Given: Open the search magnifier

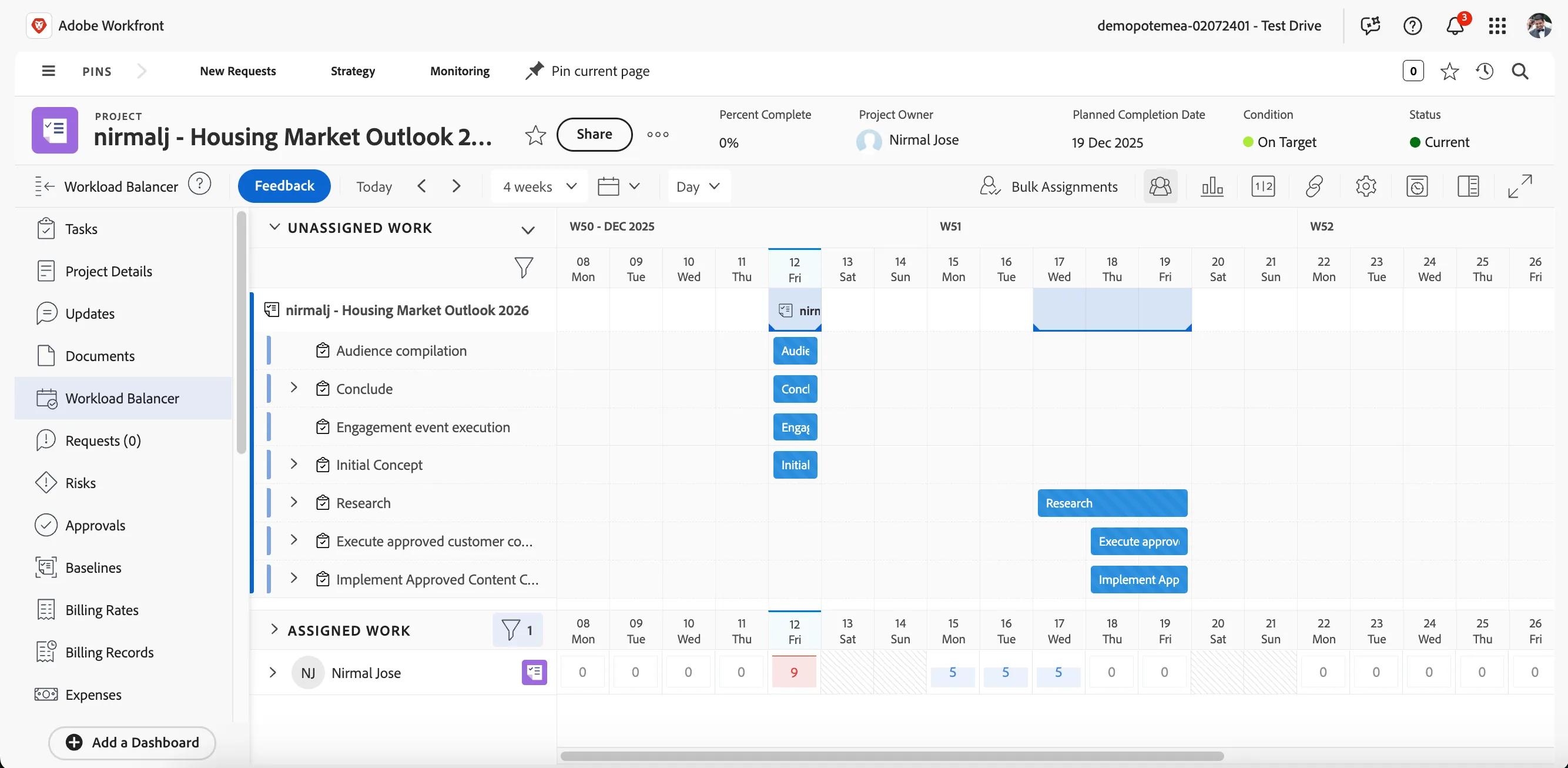Looking at the screenshot, I should pyautogui.click(x=1520, y=71).
